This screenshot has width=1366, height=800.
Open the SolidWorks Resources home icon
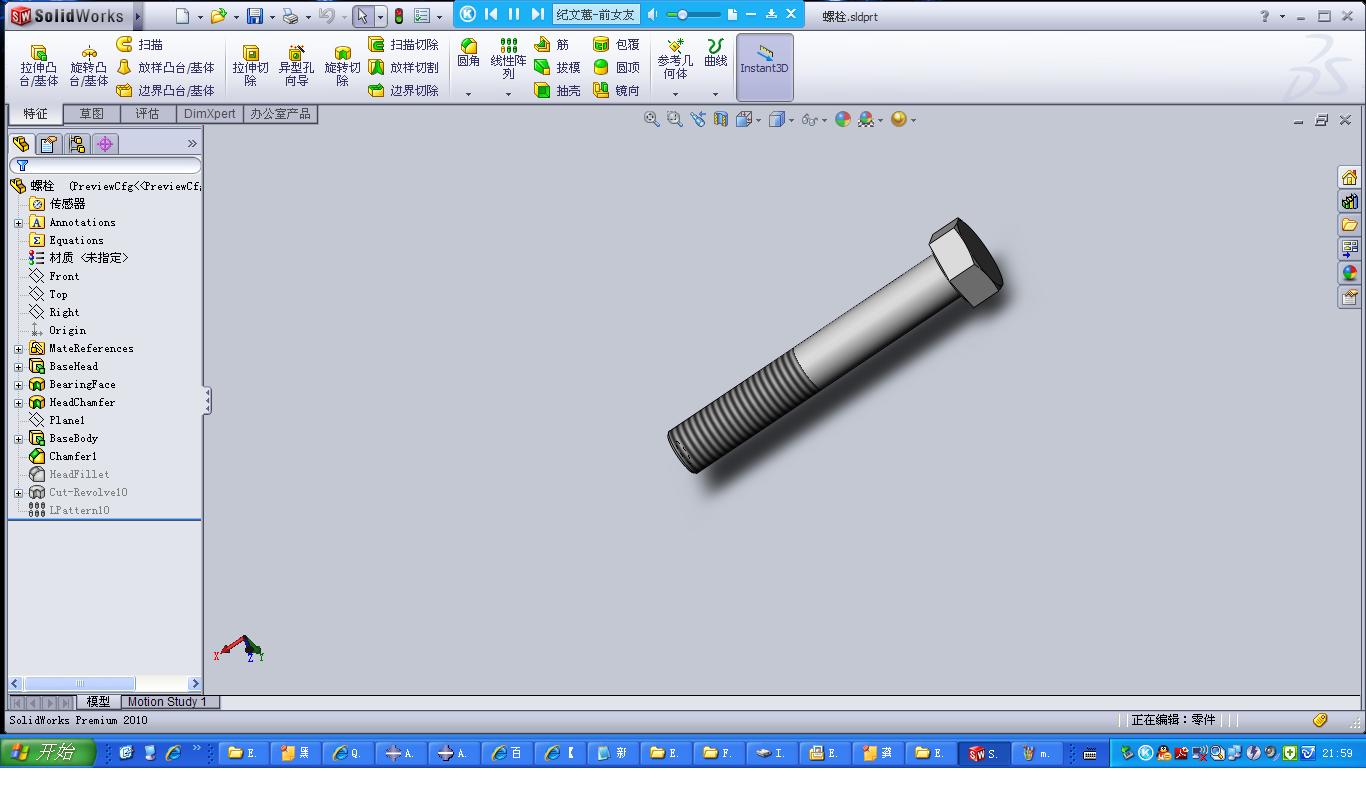point(1350,177)
